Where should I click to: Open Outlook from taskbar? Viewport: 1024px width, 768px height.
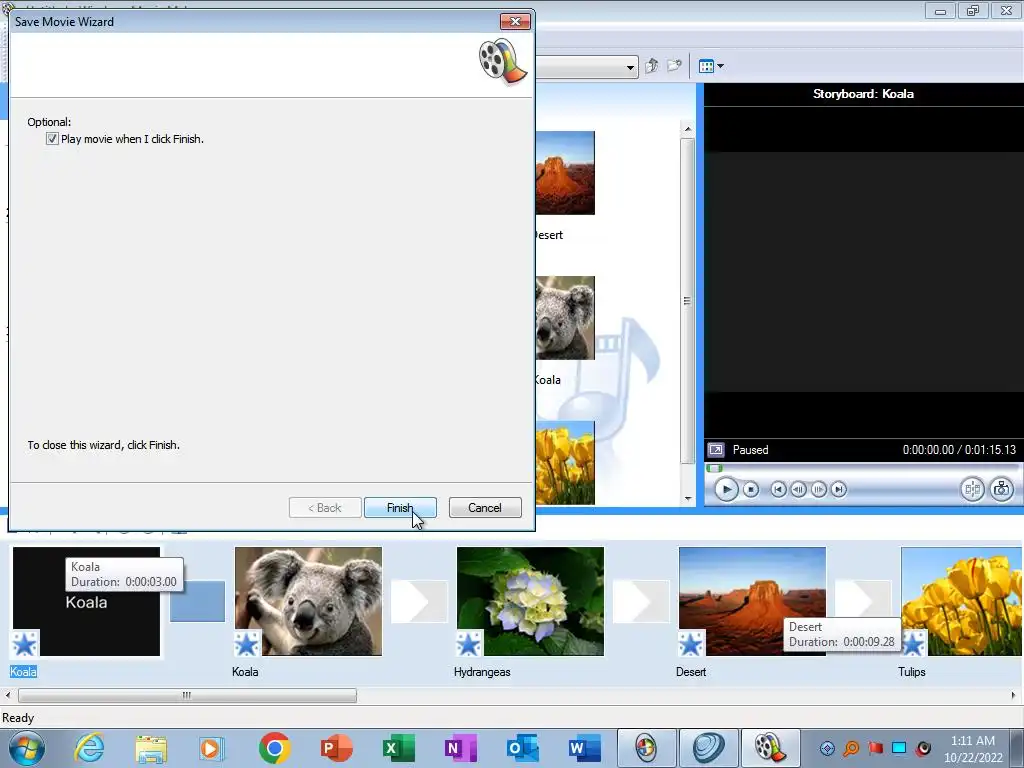point(522,748)
